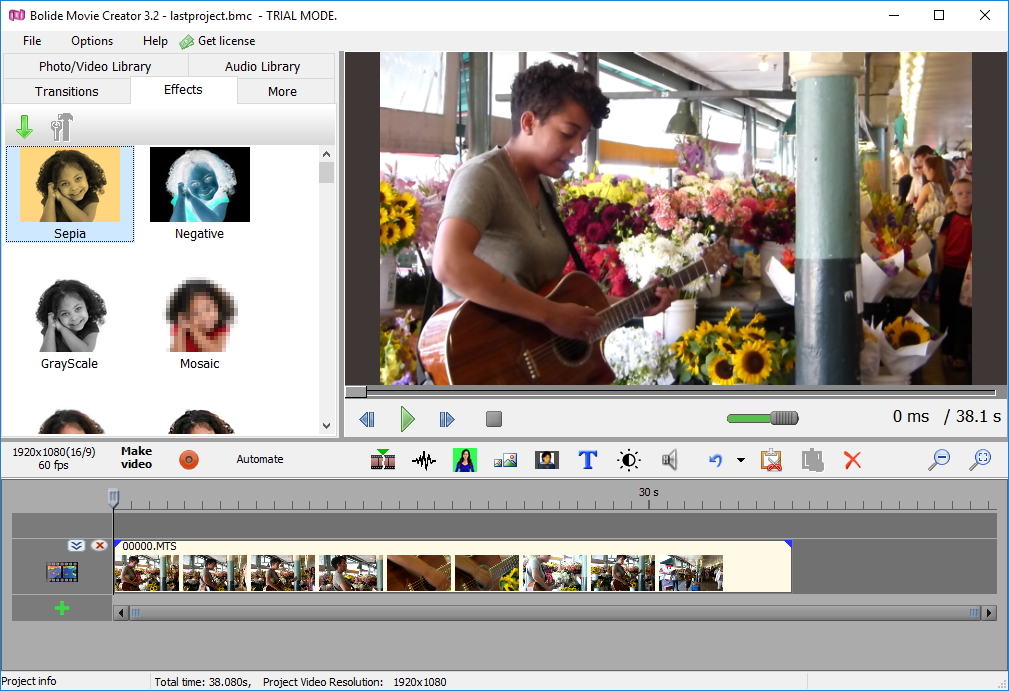Screen dimensions: 1009x691
Task: Click the ticket icon beside Get license
Action: [187, 42]
